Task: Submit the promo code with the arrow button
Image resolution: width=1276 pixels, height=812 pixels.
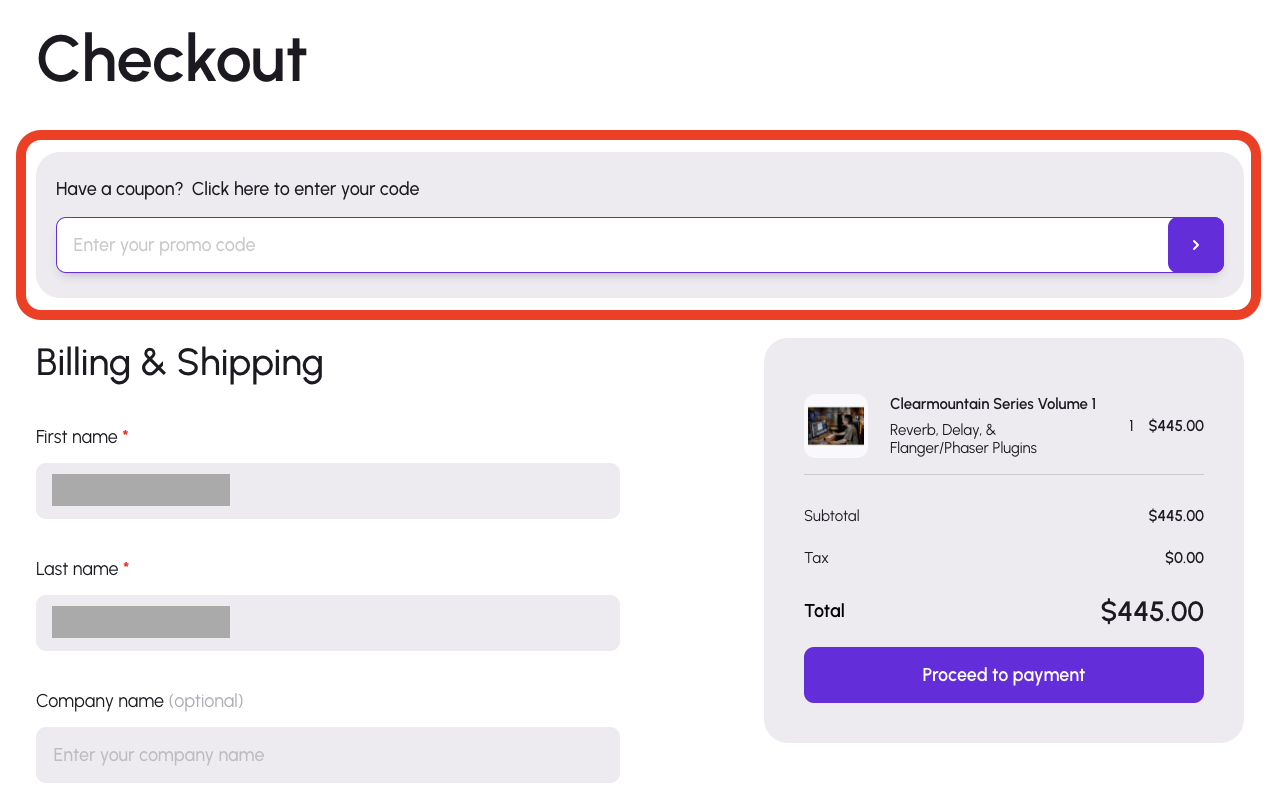Action: coord(1195,245)
